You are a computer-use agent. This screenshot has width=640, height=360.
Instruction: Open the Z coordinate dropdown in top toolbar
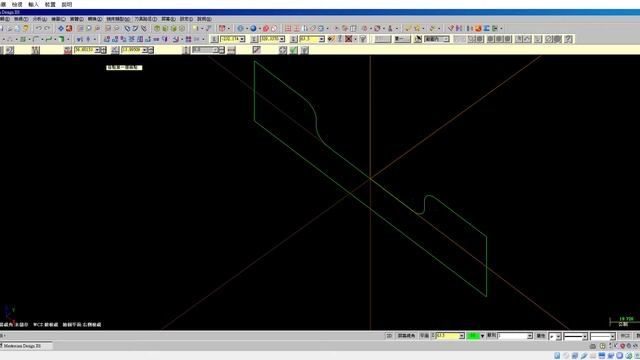[x=322, y=39]
